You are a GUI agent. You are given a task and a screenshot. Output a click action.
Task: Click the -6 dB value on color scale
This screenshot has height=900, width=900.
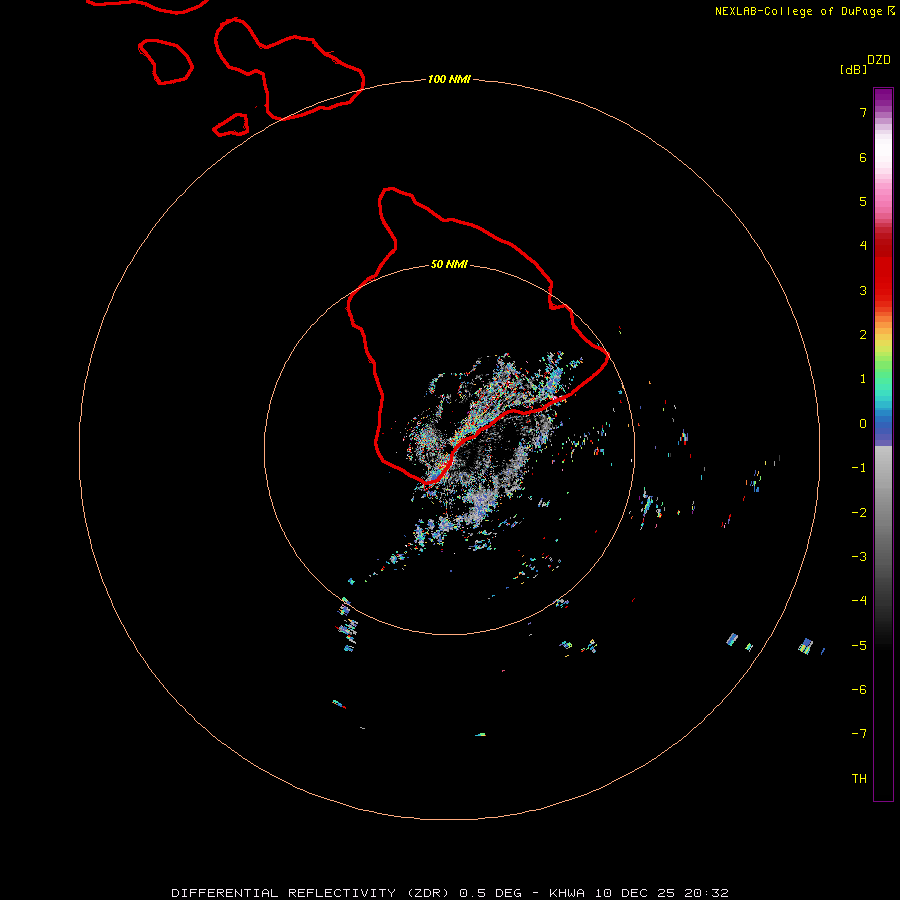click(859, 690)
